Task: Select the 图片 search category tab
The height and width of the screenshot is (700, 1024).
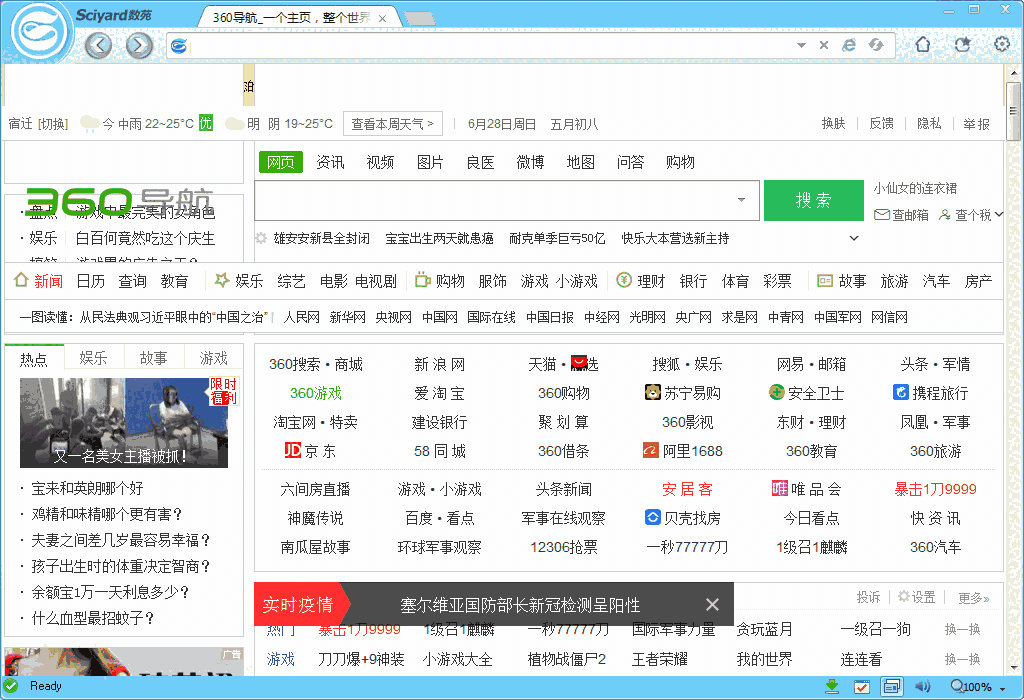Action: (x=430, y=162)
